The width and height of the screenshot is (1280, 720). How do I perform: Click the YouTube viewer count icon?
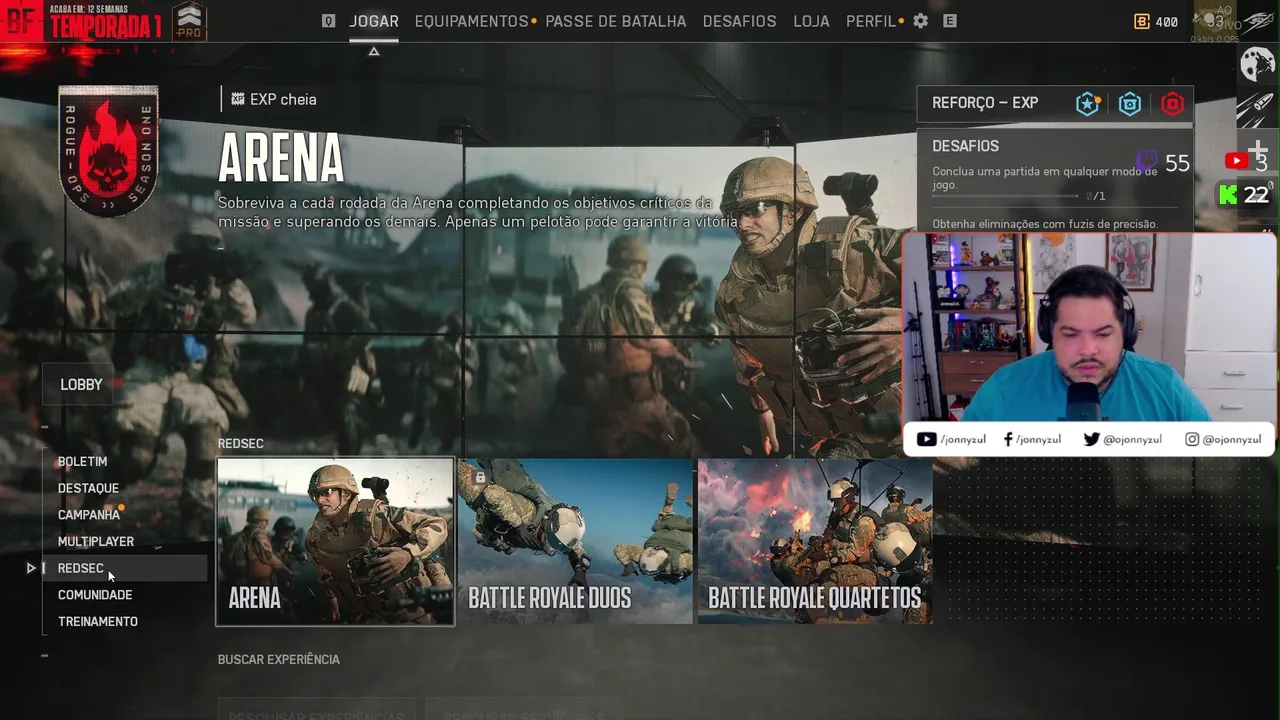pos(1236,162)
